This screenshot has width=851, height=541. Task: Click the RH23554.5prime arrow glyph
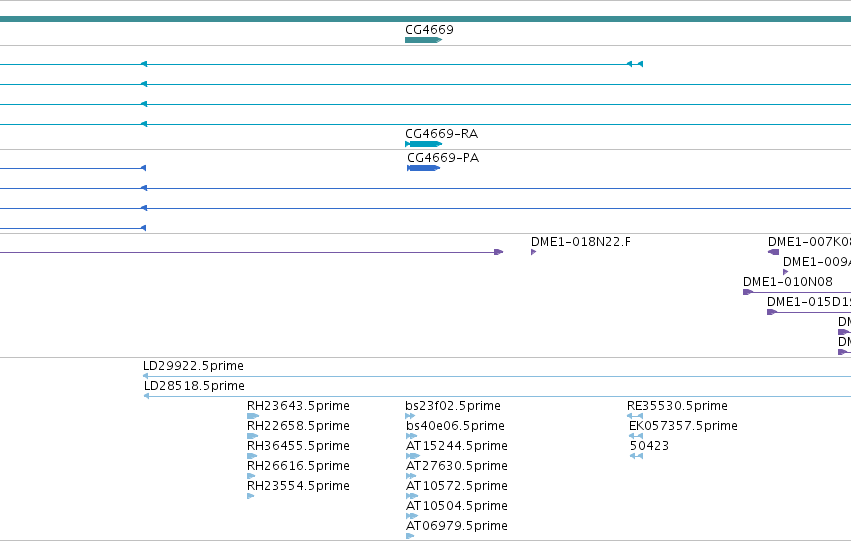click(x=251, y=496)
